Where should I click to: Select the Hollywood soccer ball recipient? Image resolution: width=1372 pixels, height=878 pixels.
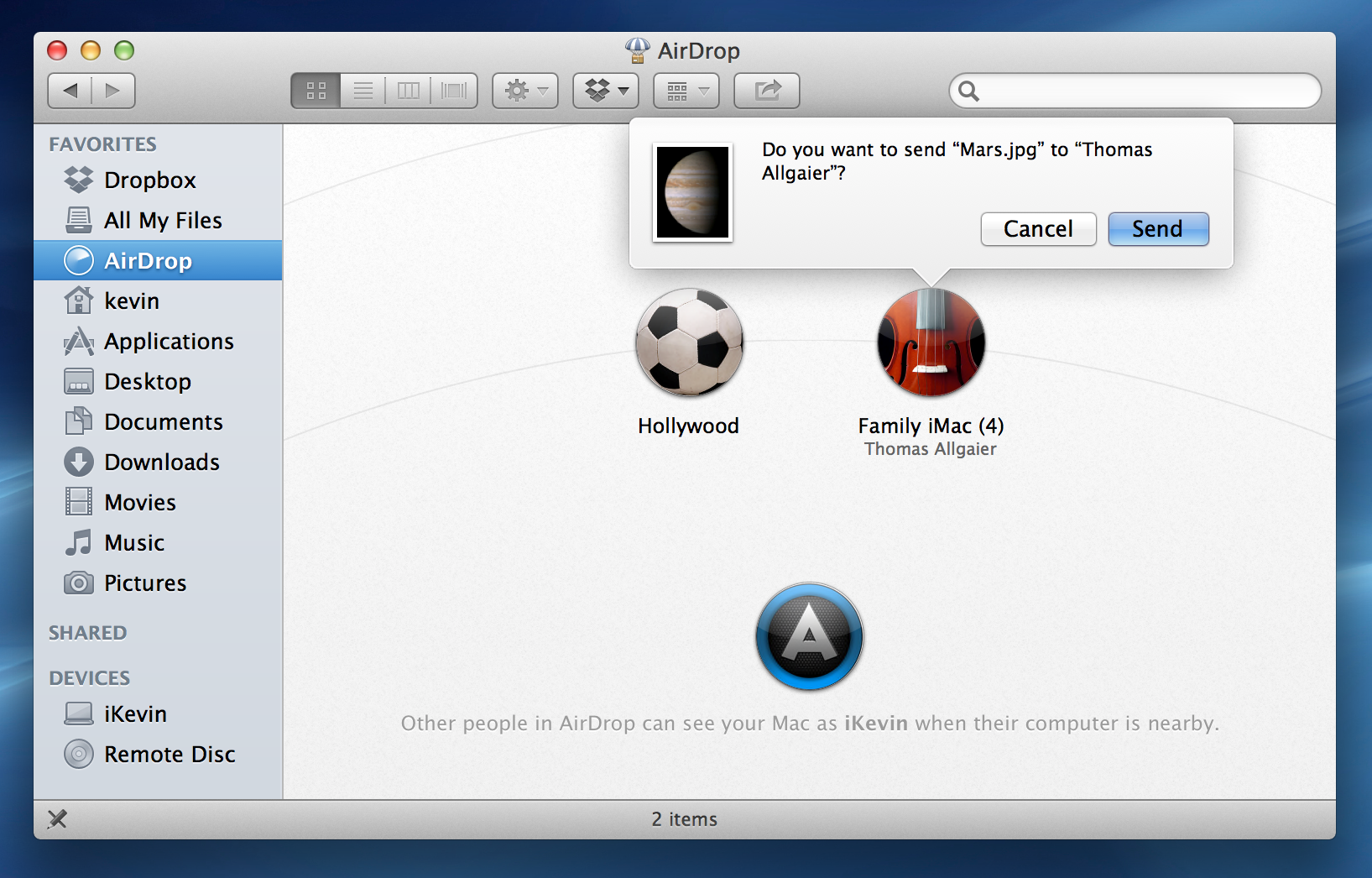pos(689,342)
